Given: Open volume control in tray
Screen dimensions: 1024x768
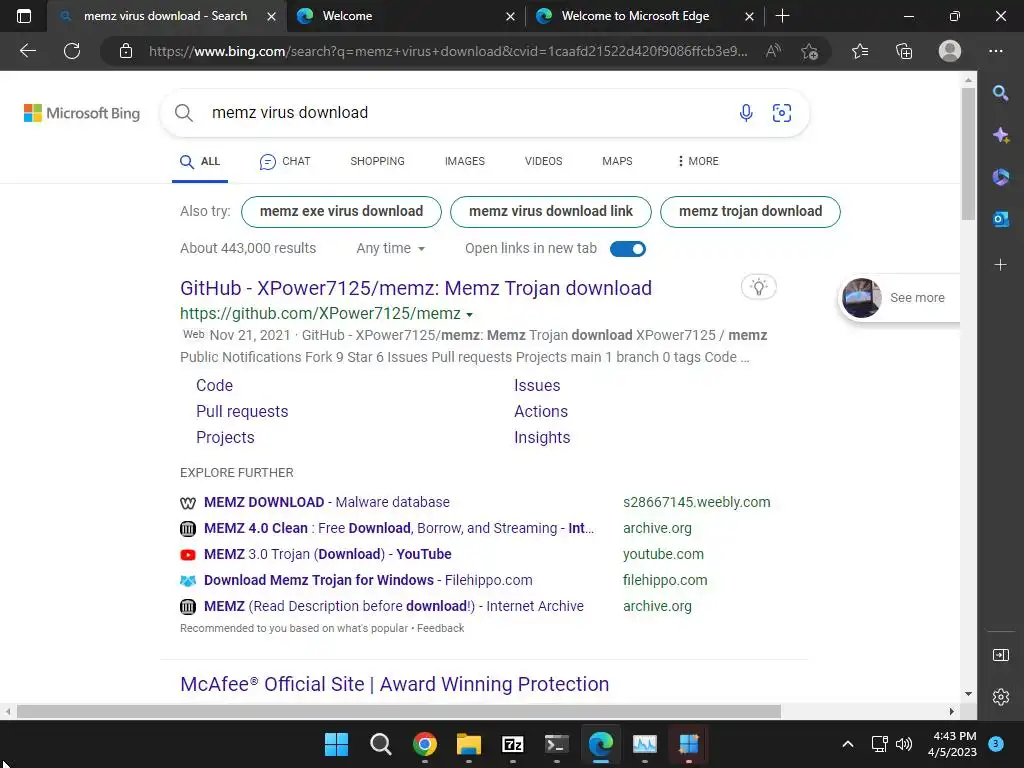Looking at the screenshot, I should [904, 744].
